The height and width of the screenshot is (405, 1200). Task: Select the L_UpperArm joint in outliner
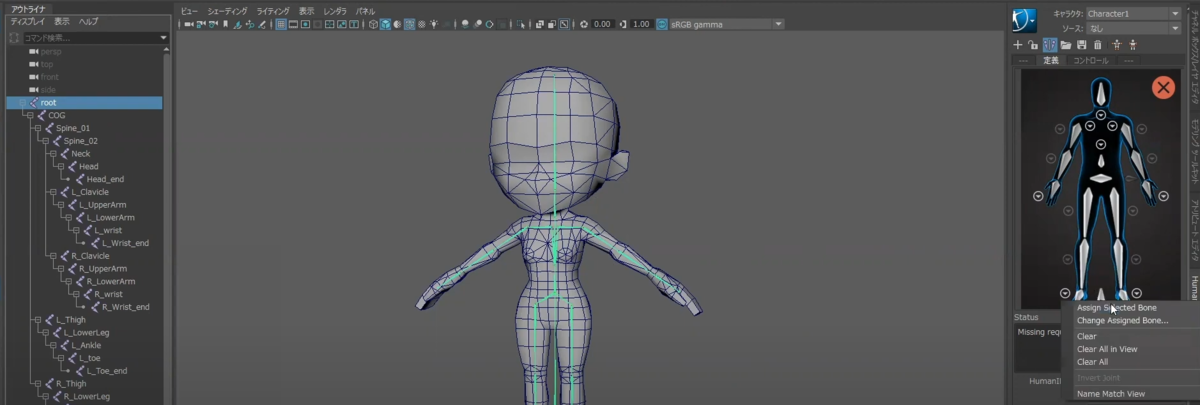click(x=105, y=205)
